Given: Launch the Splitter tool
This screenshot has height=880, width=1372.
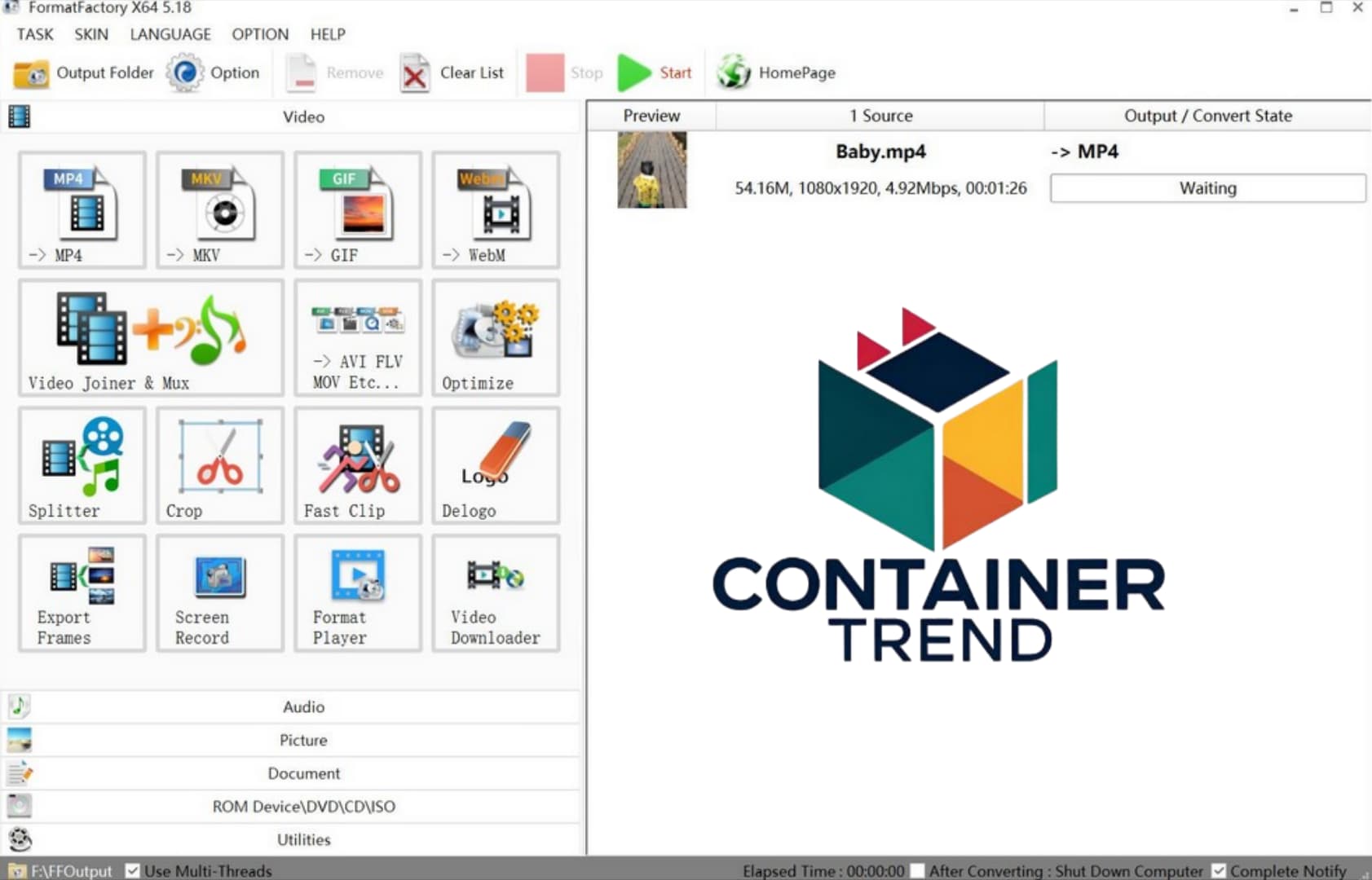Looking at the screenshot, I should 82,465.
